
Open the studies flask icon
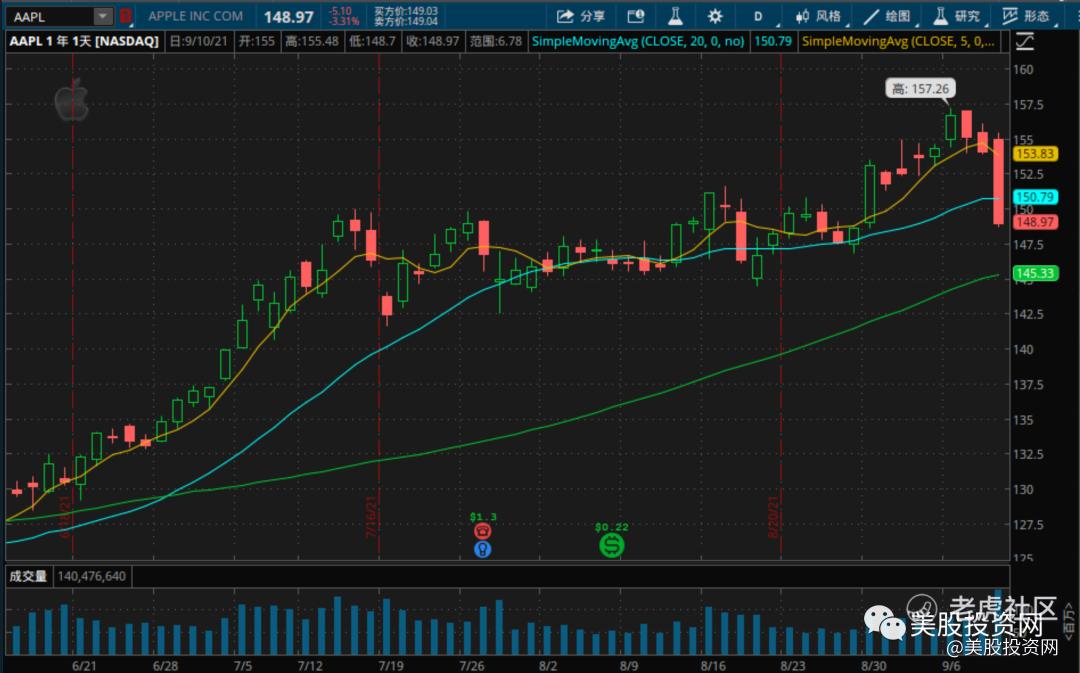[675, 16]
